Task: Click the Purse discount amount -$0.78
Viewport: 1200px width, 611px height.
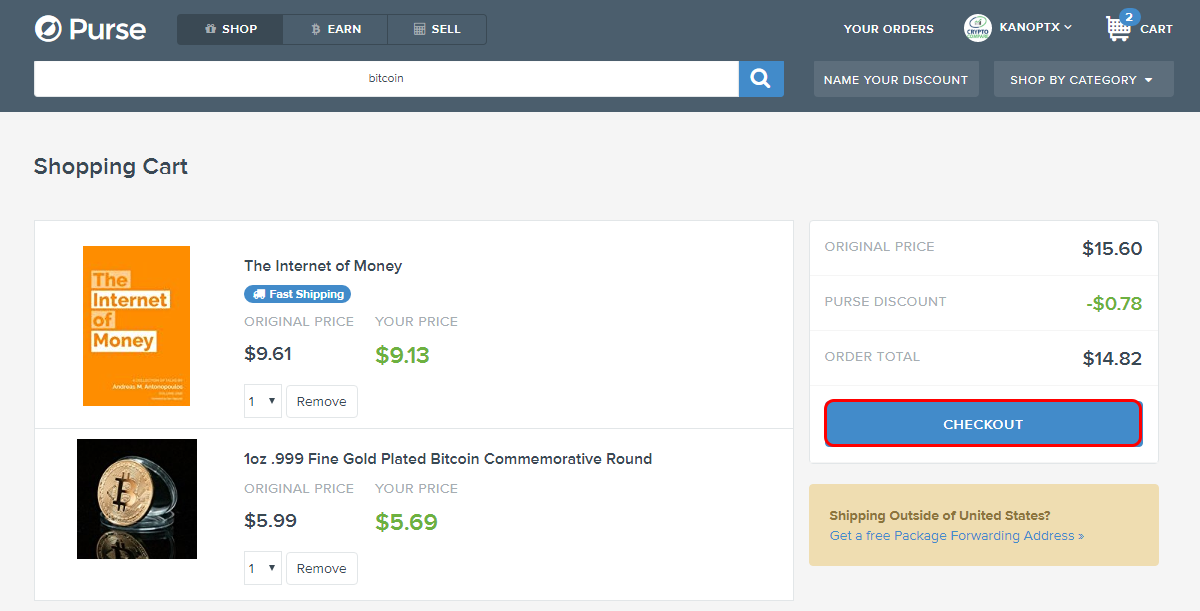Action: point(1114,304)
